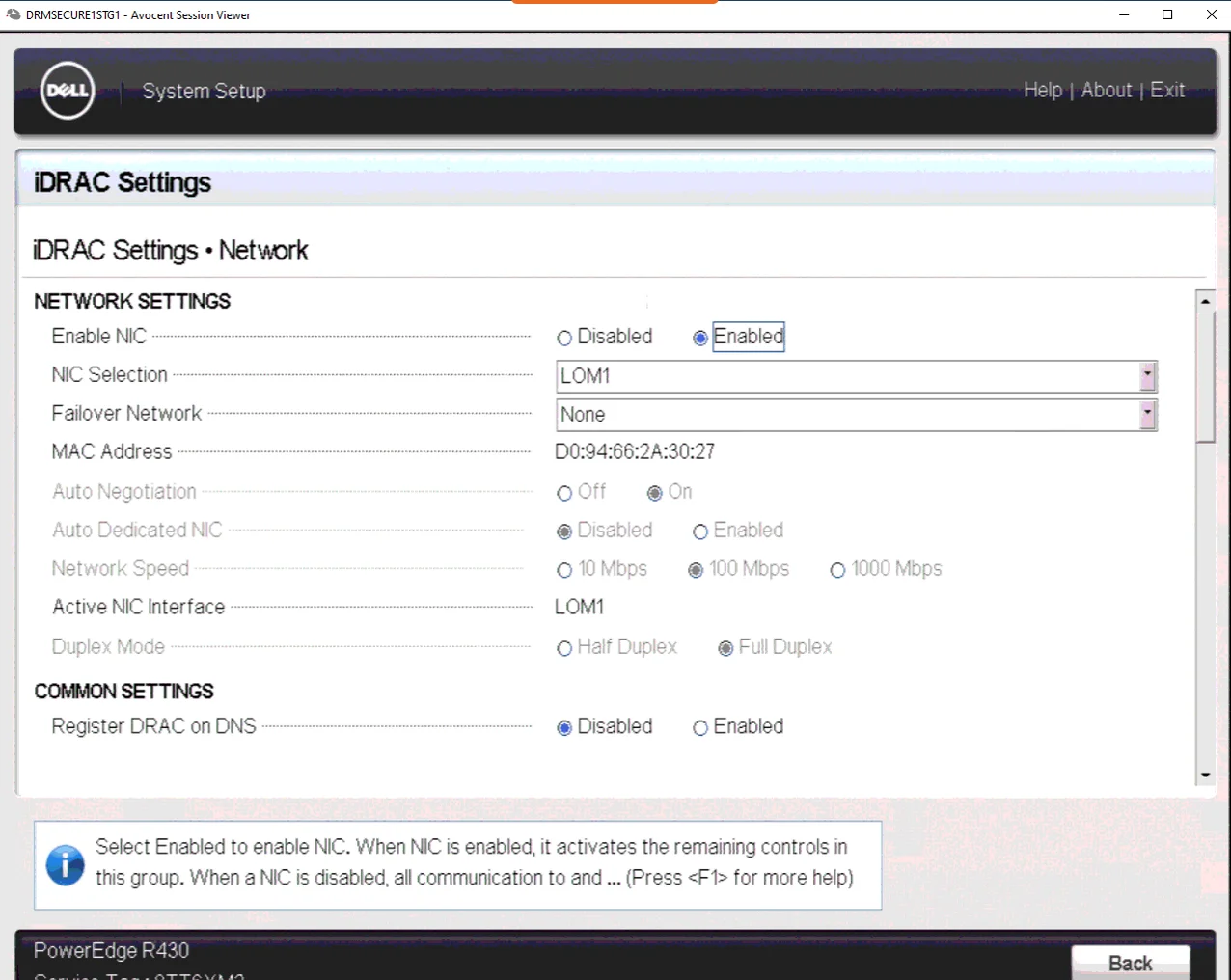The image size is (1231, 980).
Task: Click the NIC Selection label
Action: pos(109,374)
